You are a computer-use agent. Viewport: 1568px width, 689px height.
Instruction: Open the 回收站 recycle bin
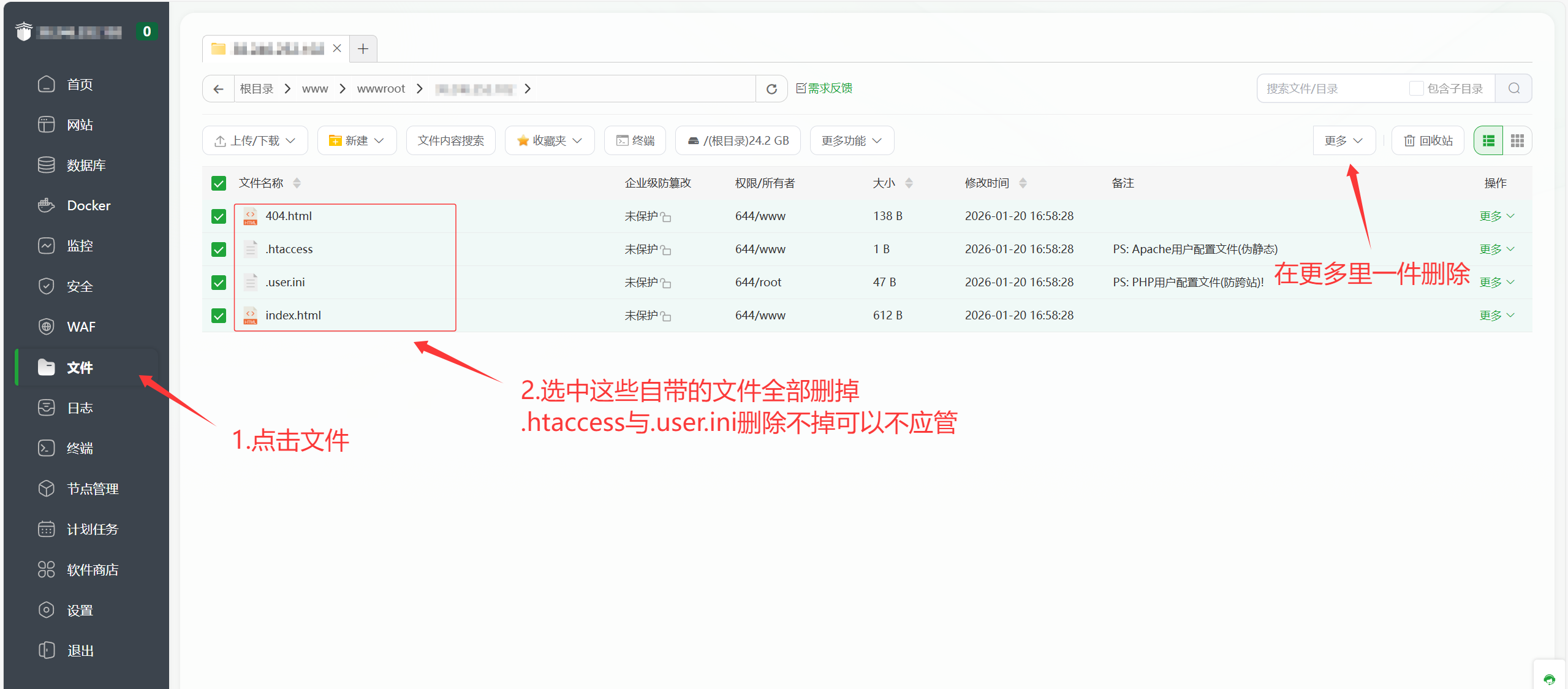click(1428, 141)
